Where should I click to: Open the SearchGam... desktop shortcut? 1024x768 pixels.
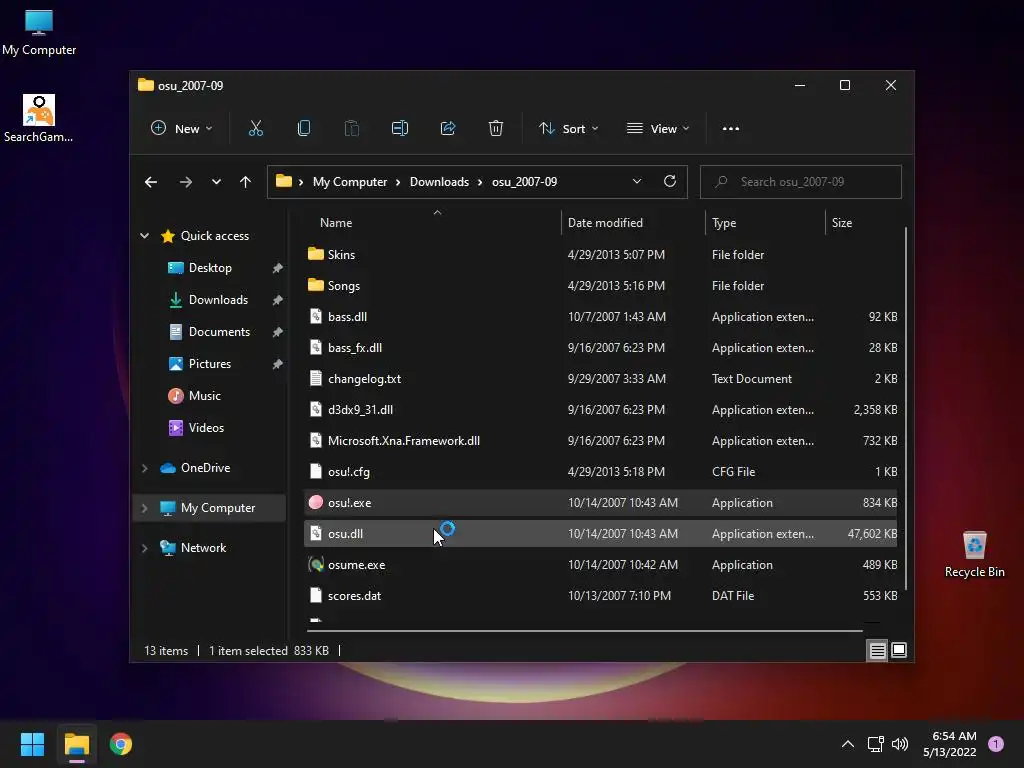pyautogui.click(x=39, y=118)
